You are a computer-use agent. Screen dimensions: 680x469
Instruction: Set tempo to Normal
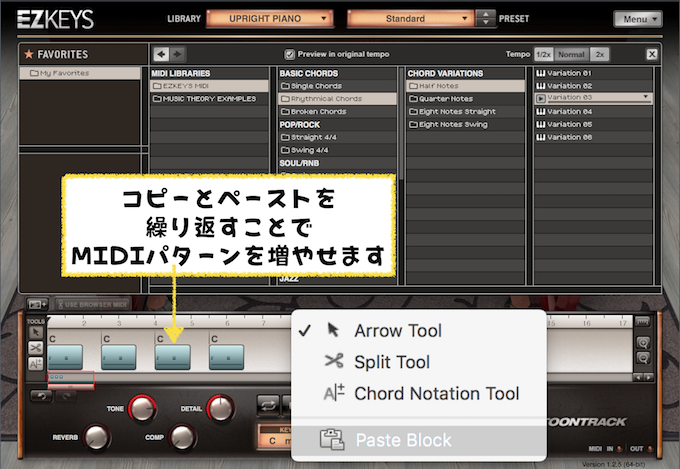click(x=571, y=54)
